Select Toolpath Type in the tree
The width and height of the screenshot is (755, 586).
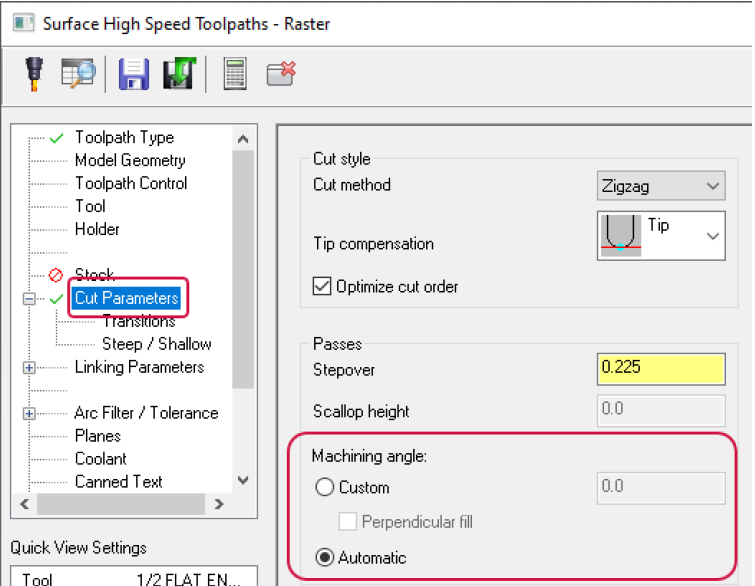[x=124, y=138]
